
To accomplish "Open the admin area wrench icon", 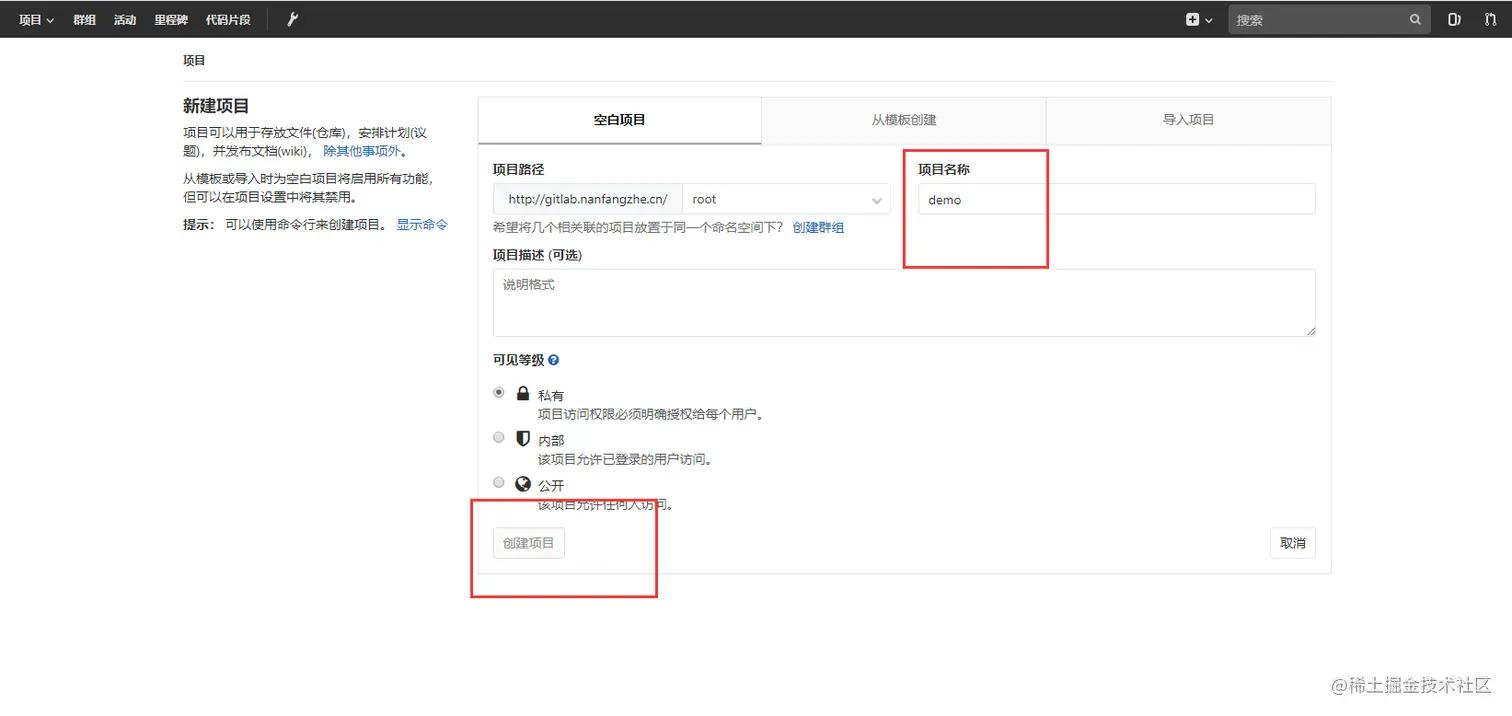I will (293, 19).
